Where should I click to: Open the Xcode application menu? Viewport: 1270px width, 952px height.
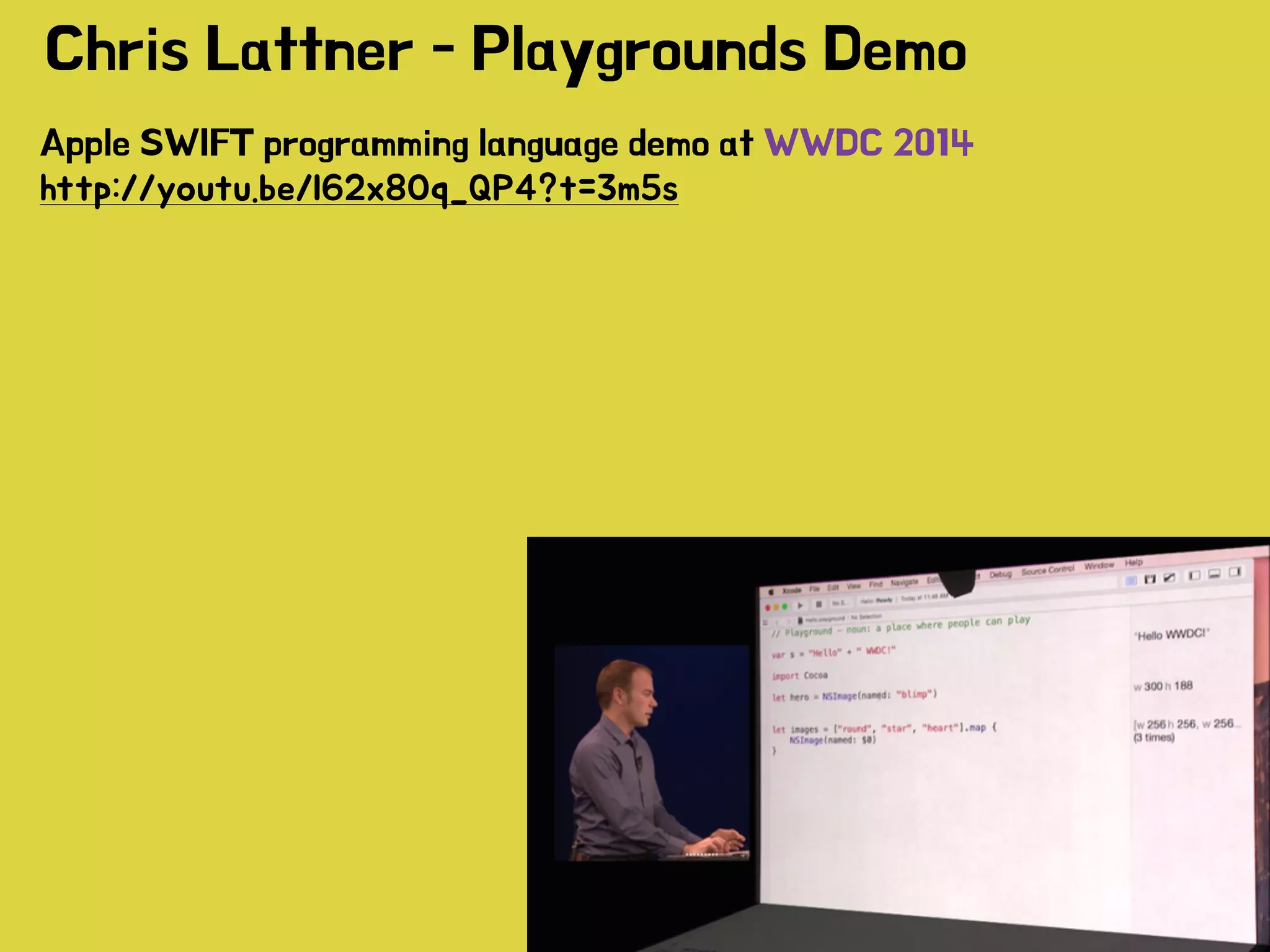[x=792, y=590]
